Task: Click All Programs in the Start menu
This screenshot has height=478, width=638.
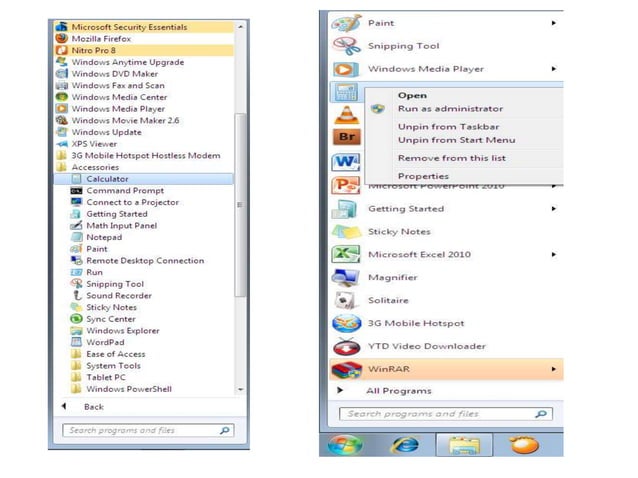Action: coord(399,391)
